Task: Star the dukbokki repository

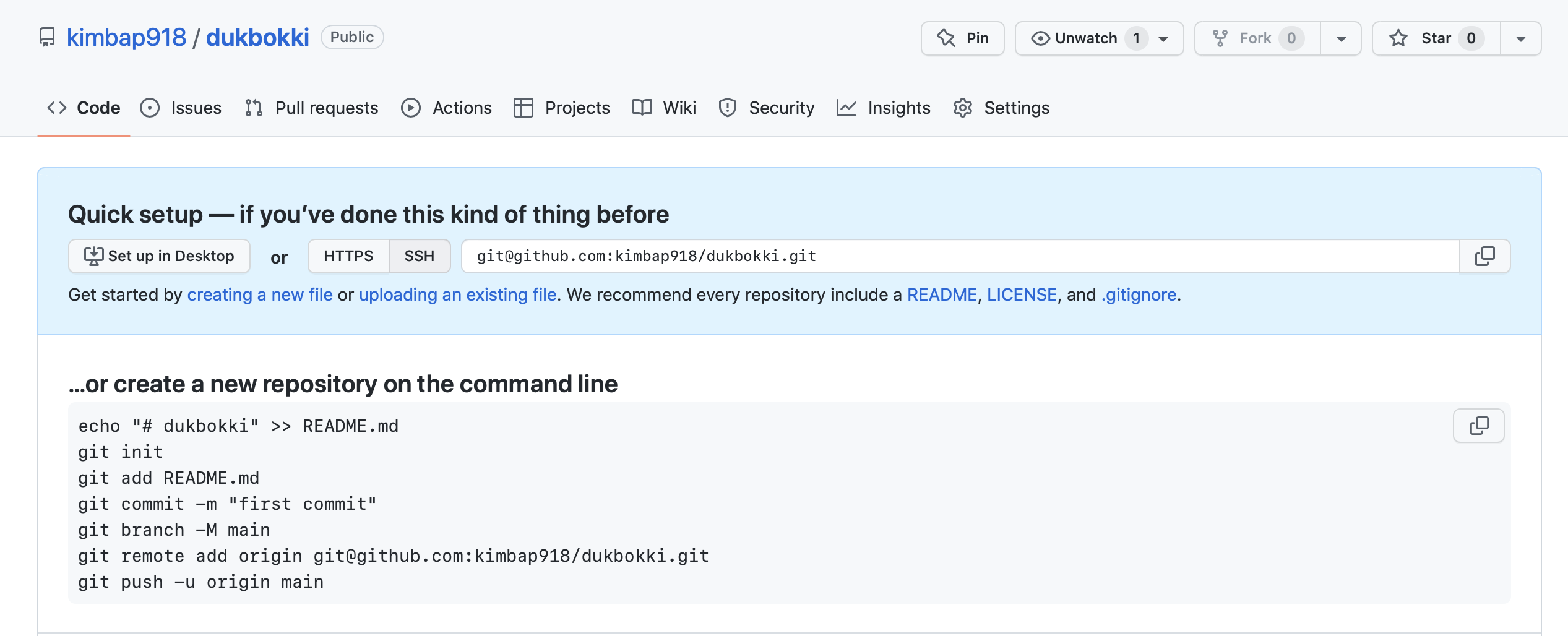Action: coord(1436,38)
